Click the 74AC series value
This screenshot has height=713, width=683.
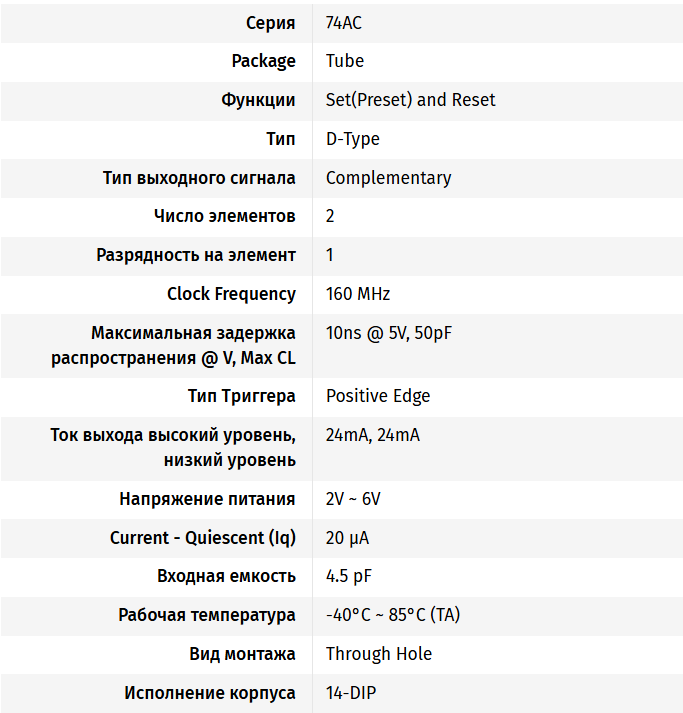[x=346, y=22]
